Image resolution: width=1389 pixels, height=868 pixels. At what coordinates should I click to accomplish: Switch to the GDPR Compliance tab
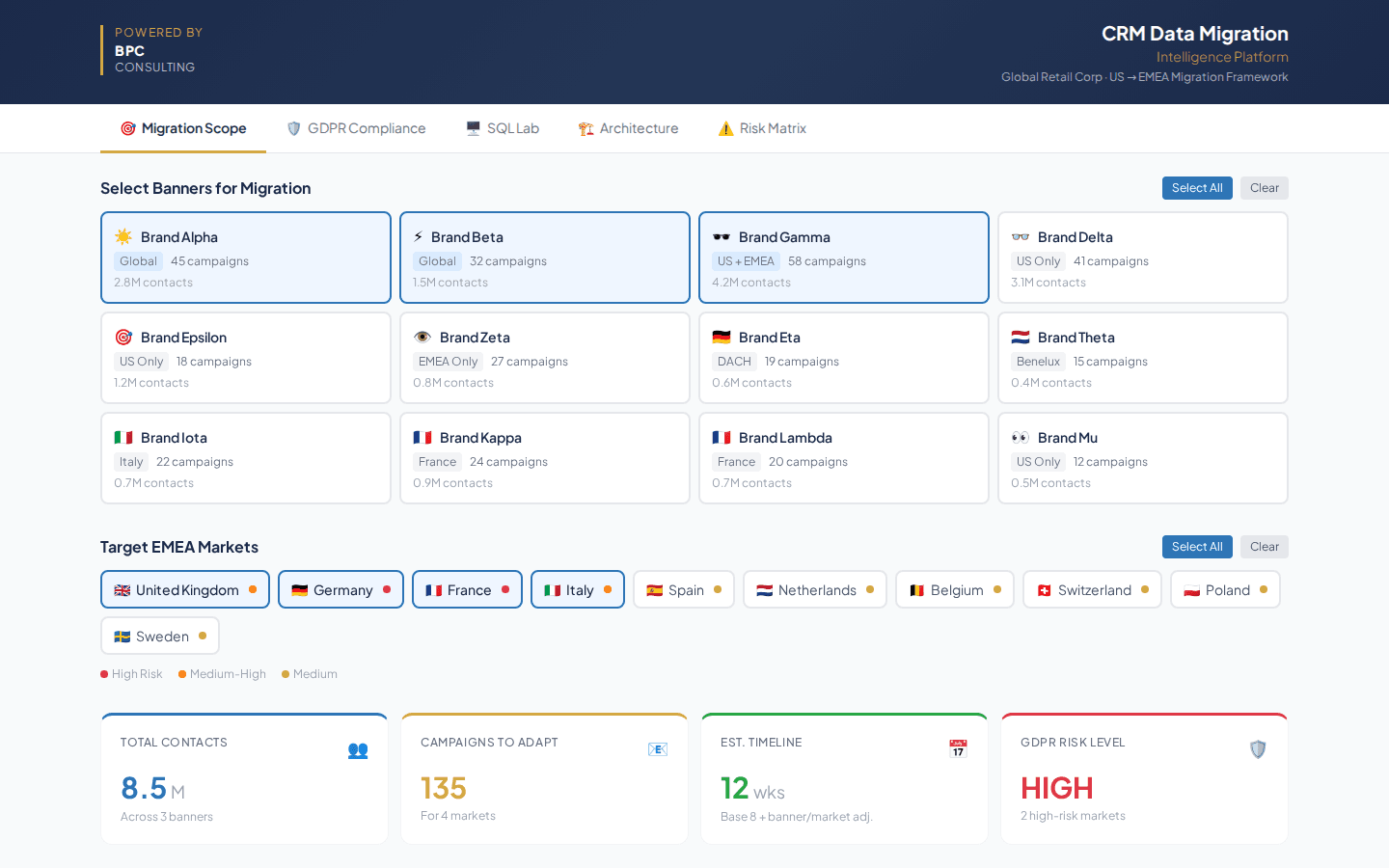point(357,127)
